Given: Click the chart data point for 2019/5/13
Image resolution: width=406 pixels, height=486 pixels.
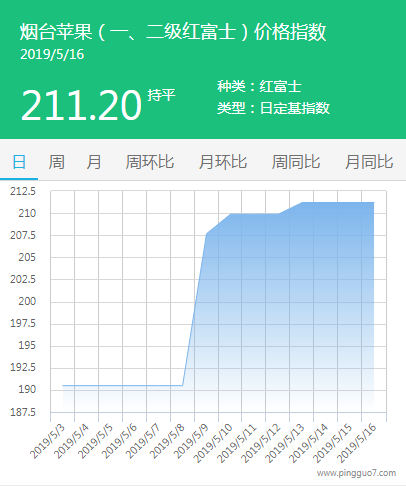Looking at the screenshot, I should pyautogui.click(x=302, y=202).
